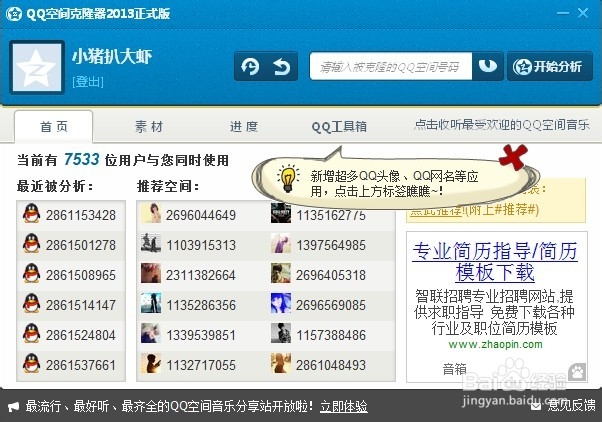
Task: Switch to the 进度 tab
Action: tap(244, 126)
